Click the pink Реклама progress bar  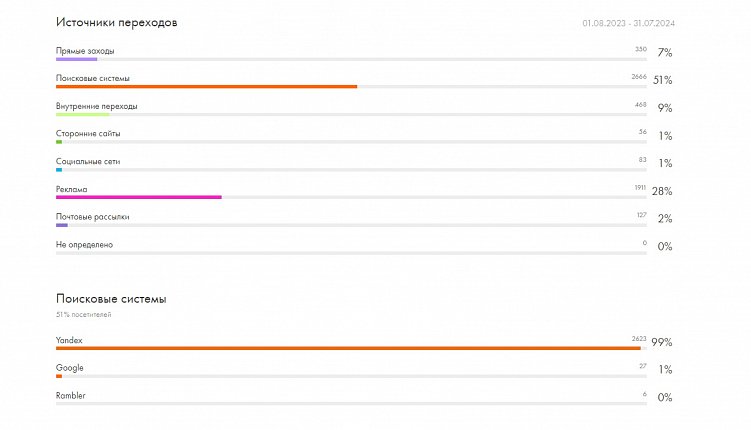[x=139, y=197]
